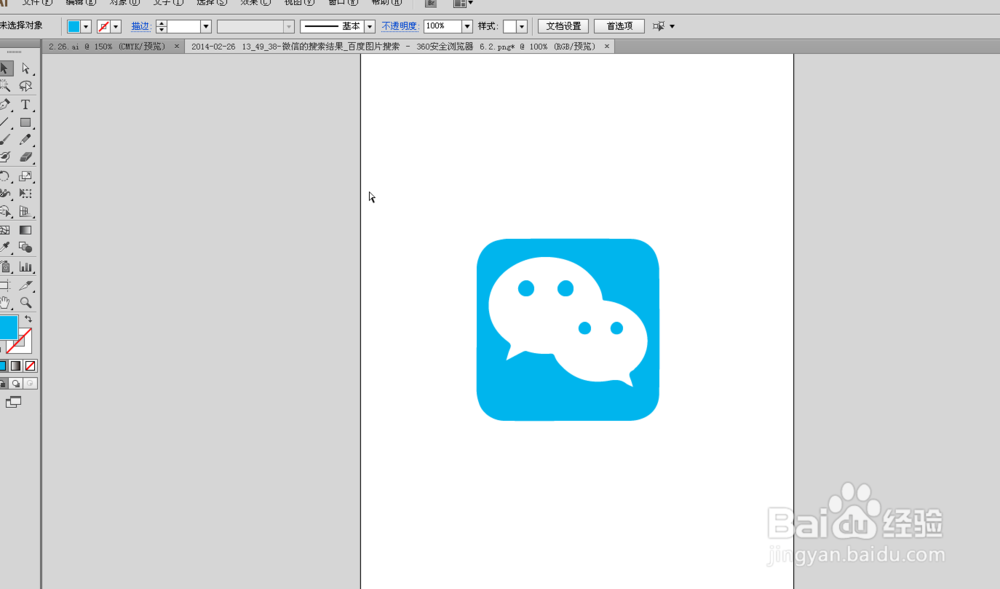Enable Draw Behind mode
The width and height of the screenshot is (1000, 589).
point(17,383)
